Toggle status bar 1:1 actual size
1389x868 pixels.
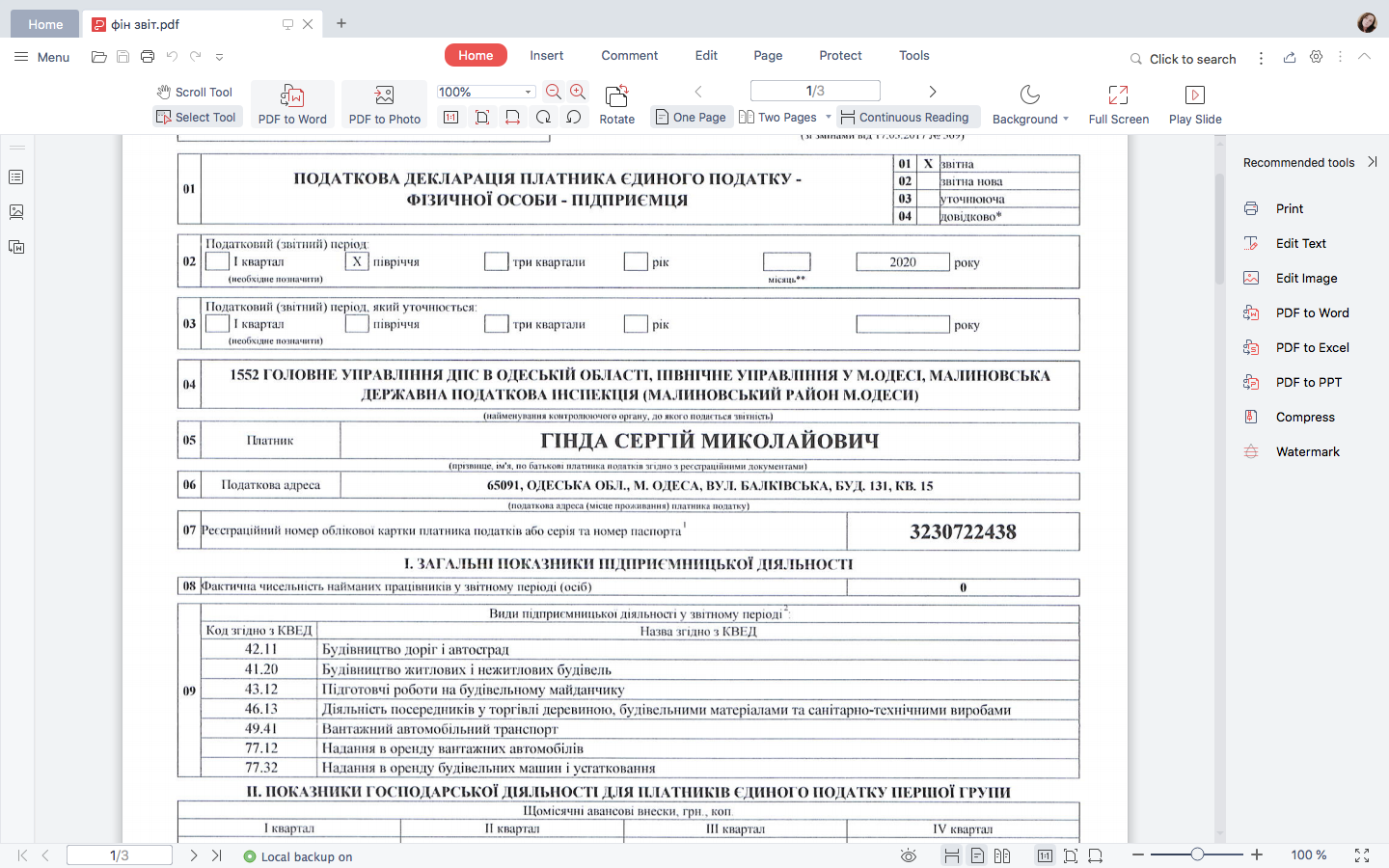coord(1045,855)
